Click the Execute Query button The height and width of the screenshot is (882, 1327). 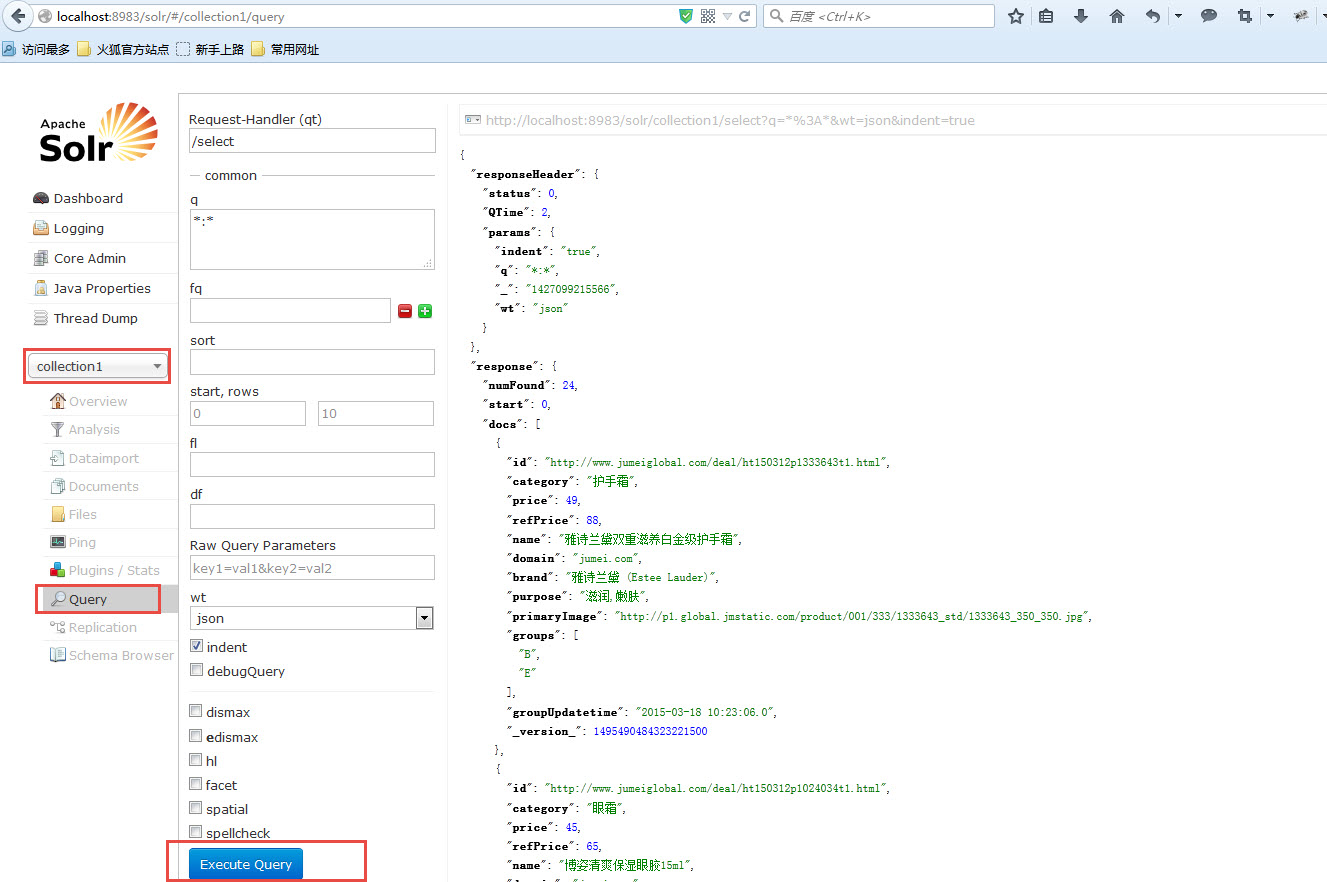[246, 864]
